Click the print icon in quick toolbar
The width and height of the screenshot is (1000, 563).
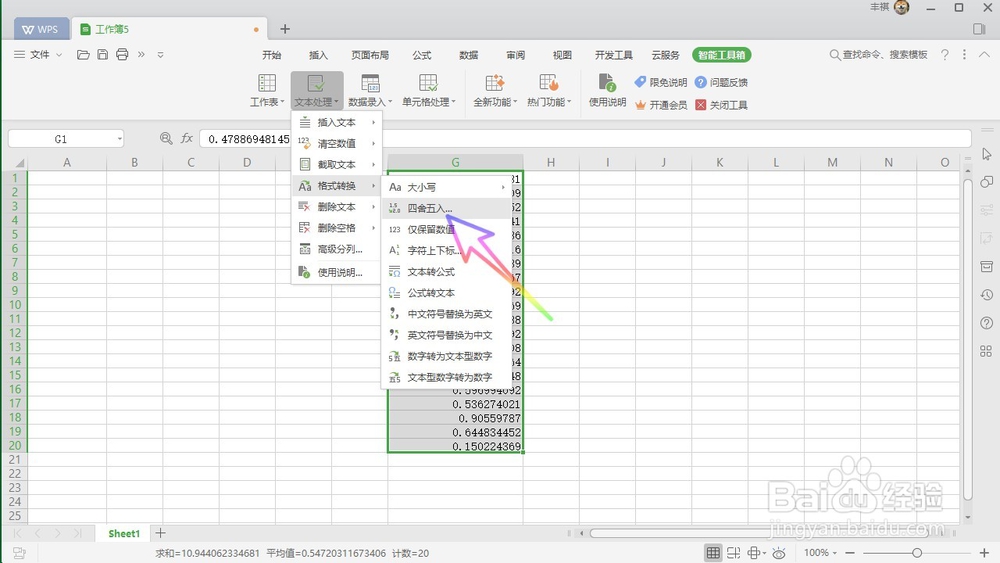pos(122,55)
